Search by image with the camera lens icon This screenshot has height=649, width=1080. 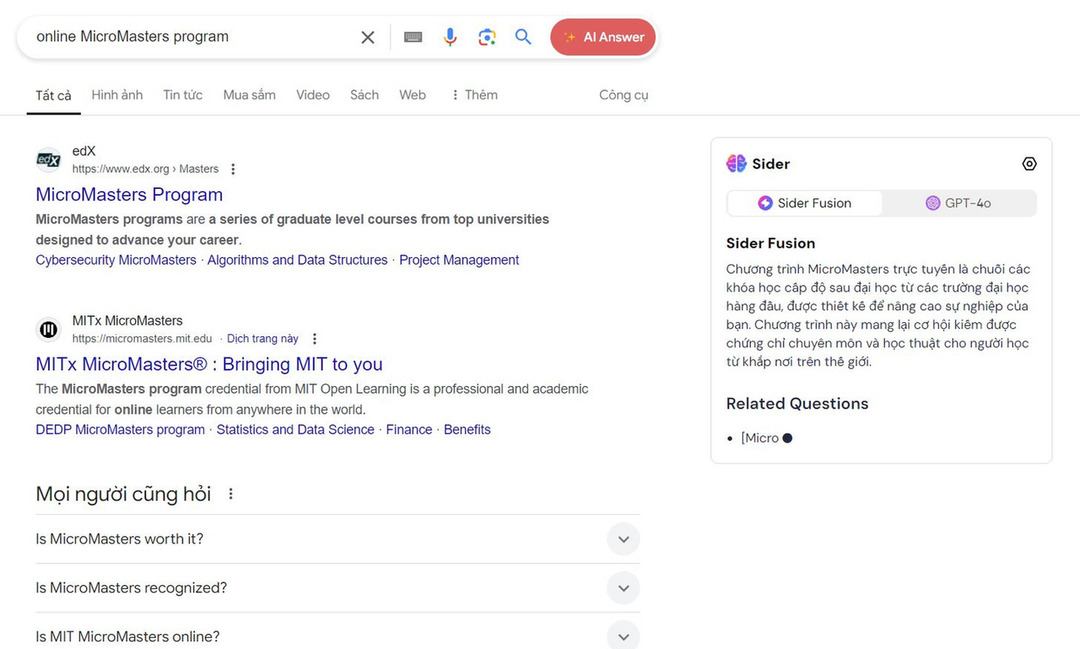coord(487,37)
